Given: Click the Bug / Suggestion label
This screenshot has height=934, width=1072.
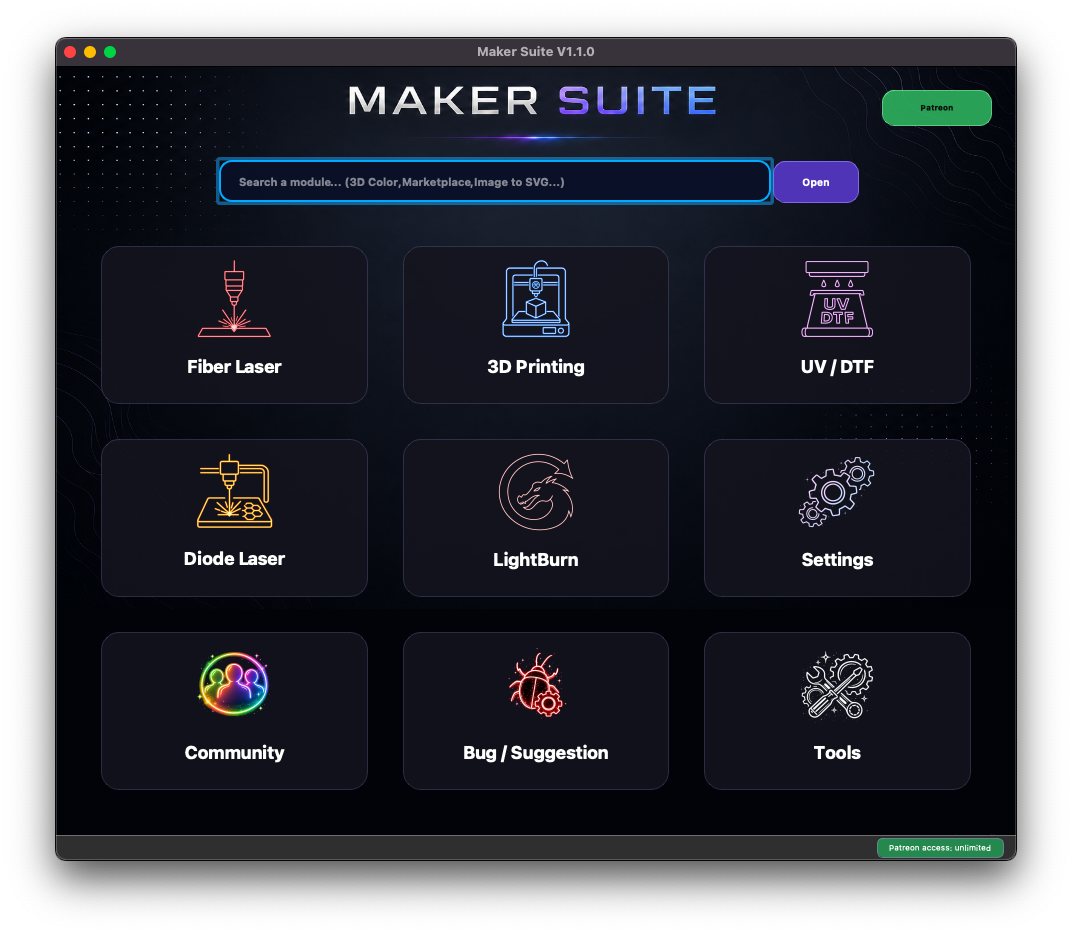Looking at the screenshot, I should (536, 752).
